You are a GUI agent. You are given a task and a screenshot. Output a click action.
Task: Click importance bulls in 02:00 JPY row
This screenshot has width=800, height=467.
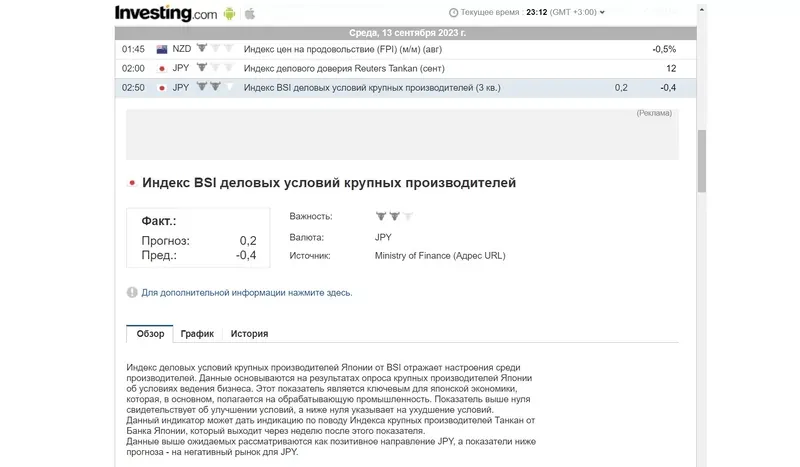tap(215, 67)
